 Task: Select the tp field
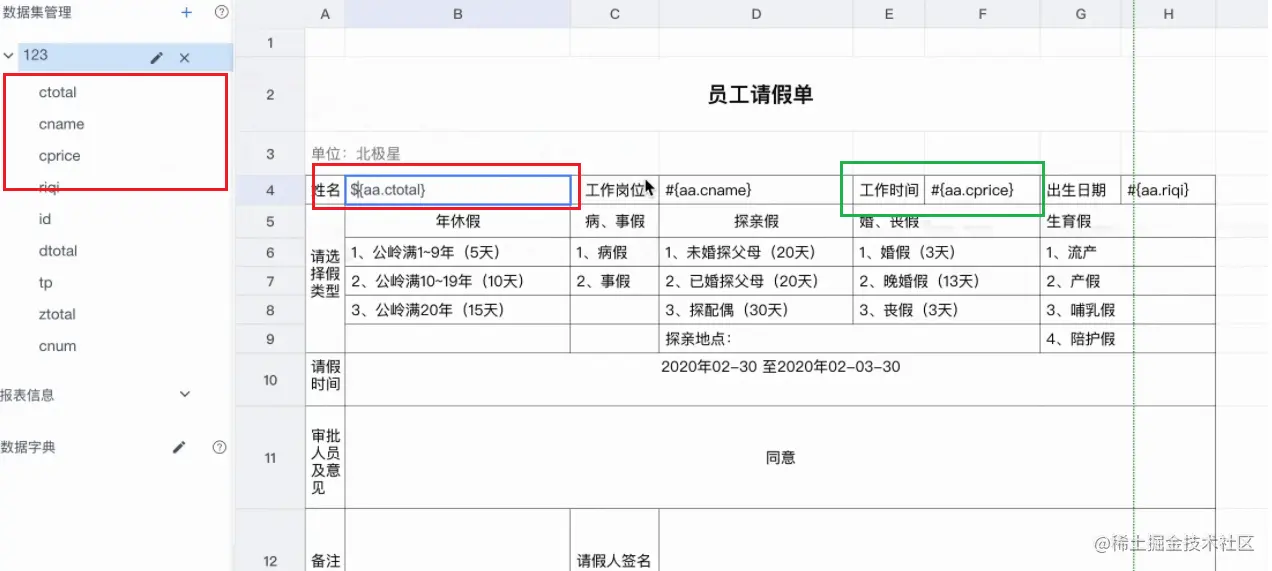coord(45,283)
